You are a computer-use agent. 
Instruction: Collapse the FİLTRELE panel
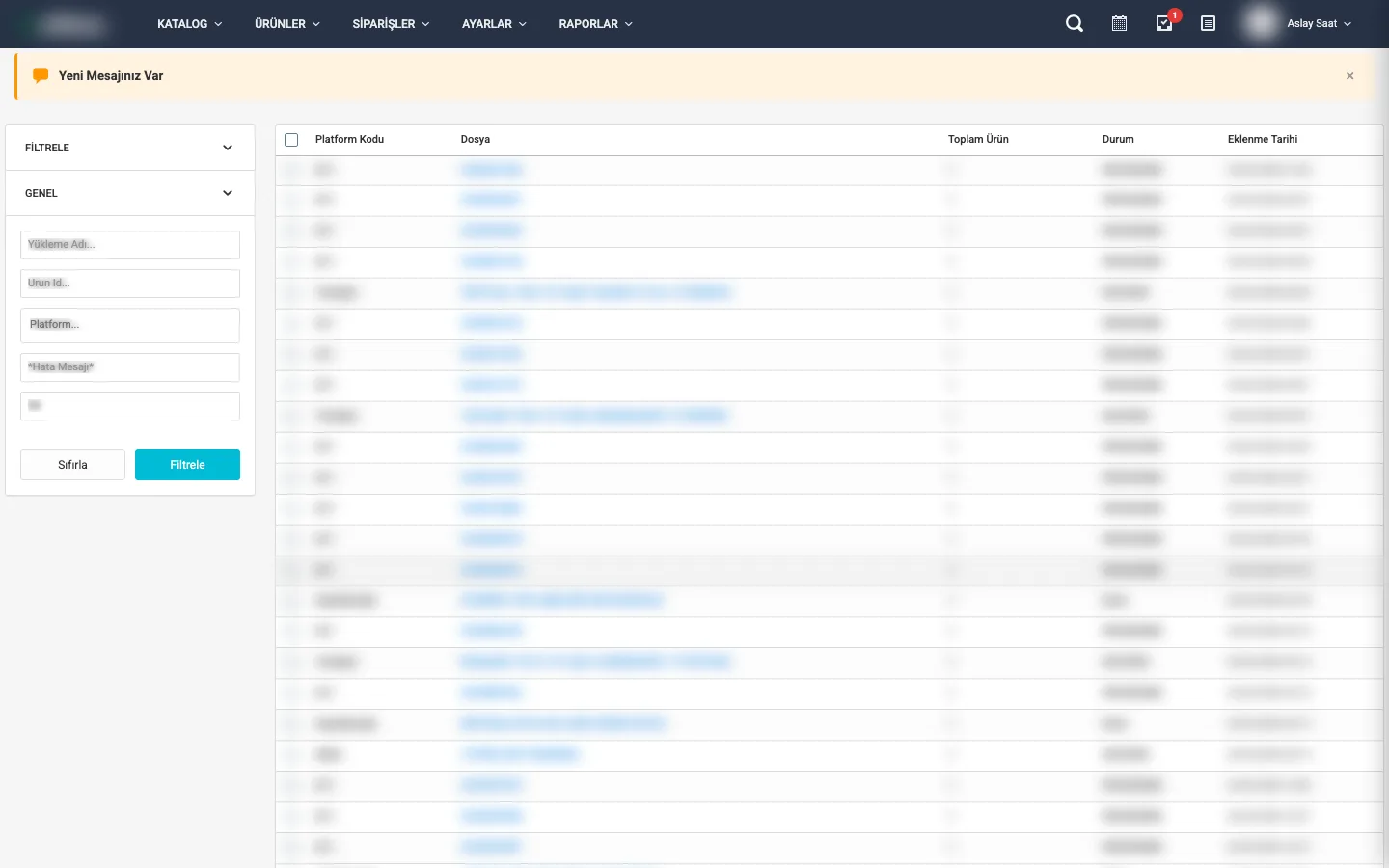[x=228, y=148]
